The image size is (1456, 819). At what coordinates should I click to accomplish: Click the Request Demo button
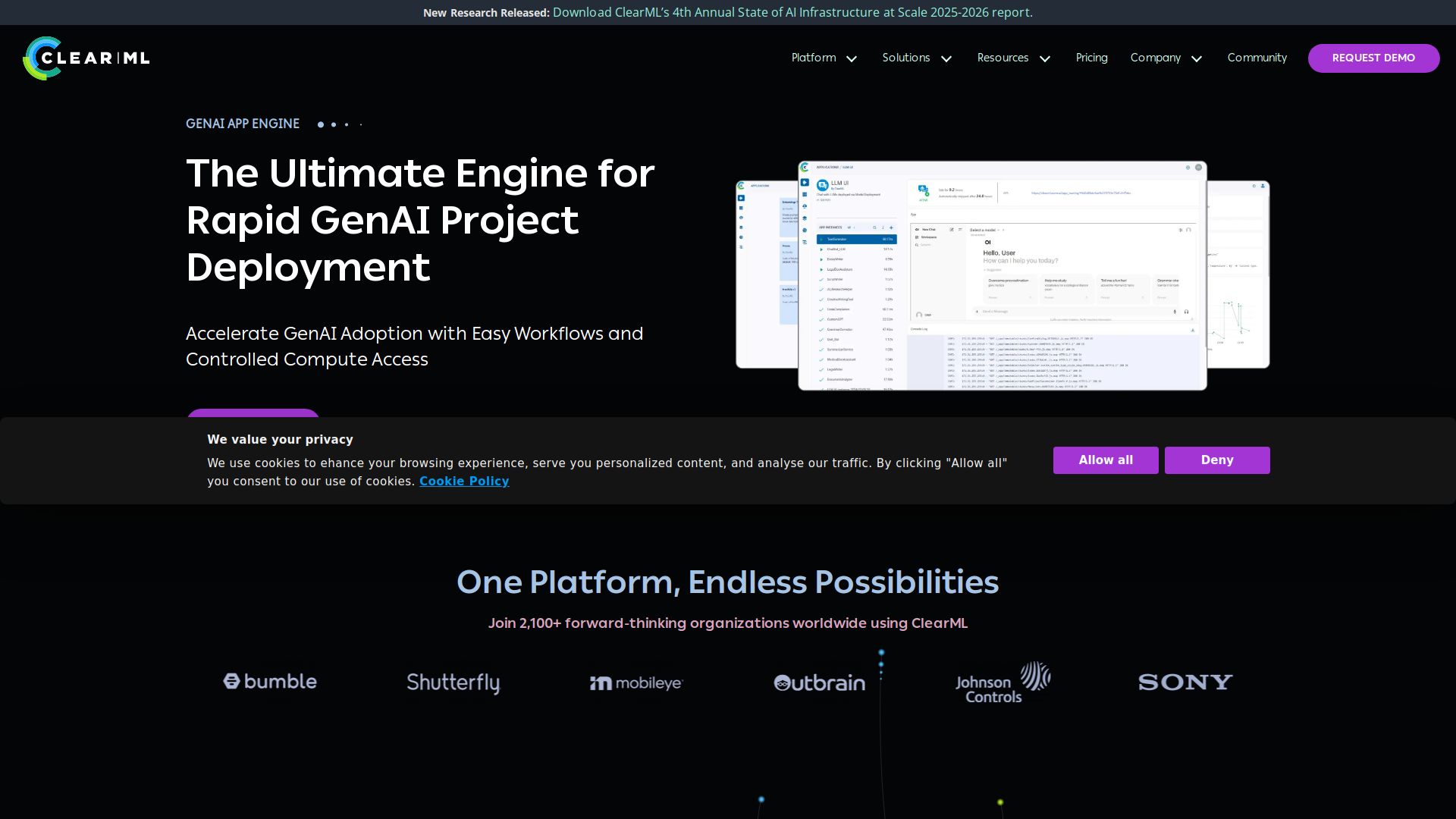click(1373, 58)
